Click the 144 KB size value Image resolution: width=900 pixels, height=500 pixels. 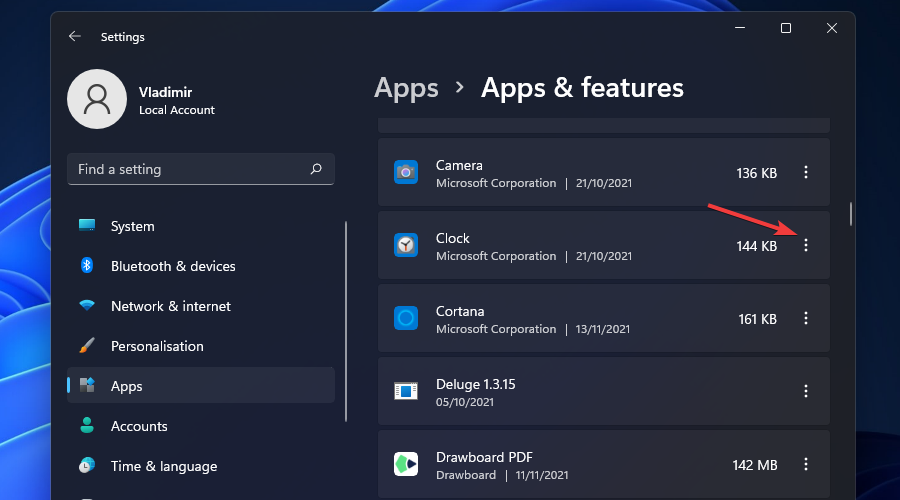757,246
